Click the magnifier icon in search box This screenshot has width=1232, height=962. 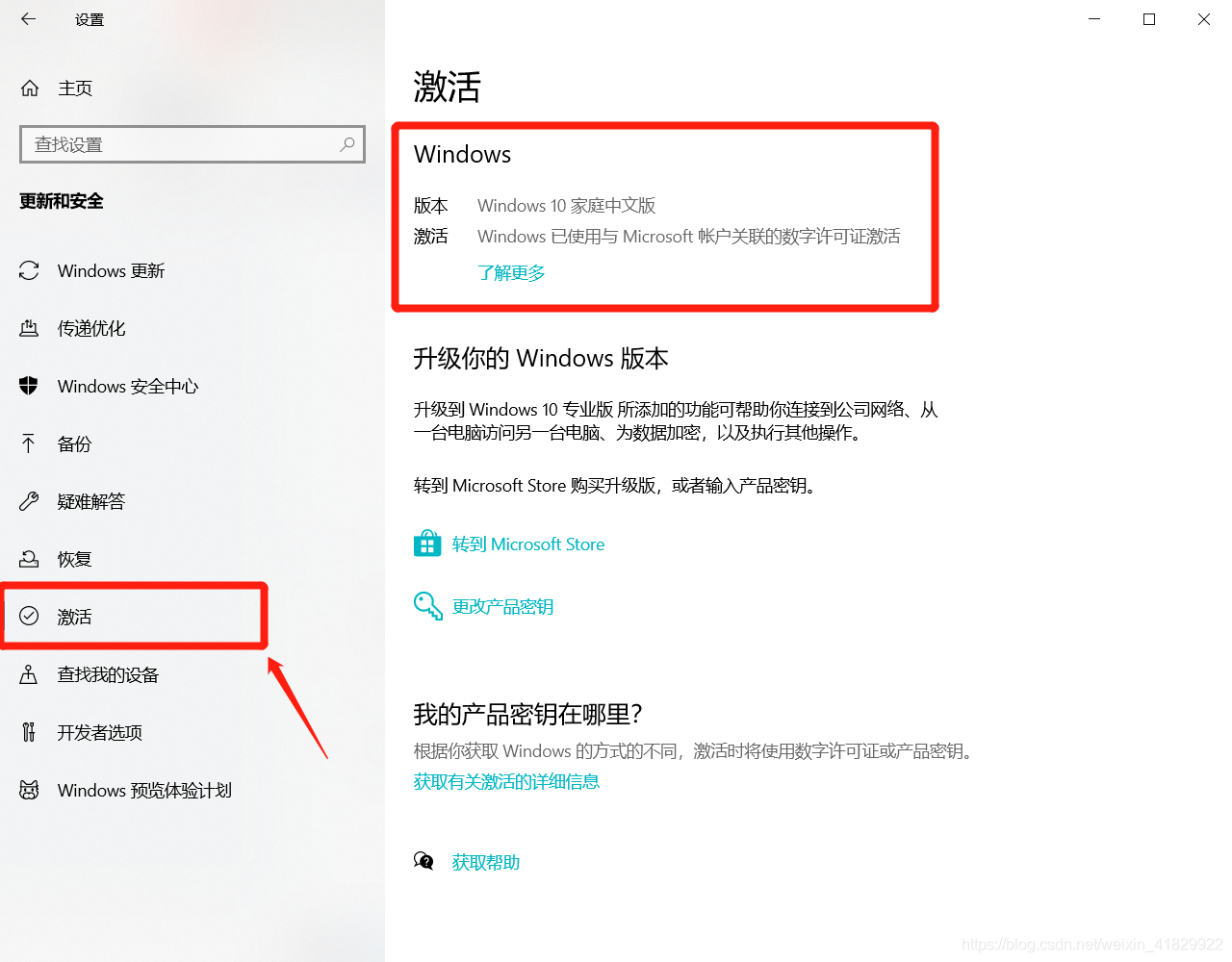[347, 144]
